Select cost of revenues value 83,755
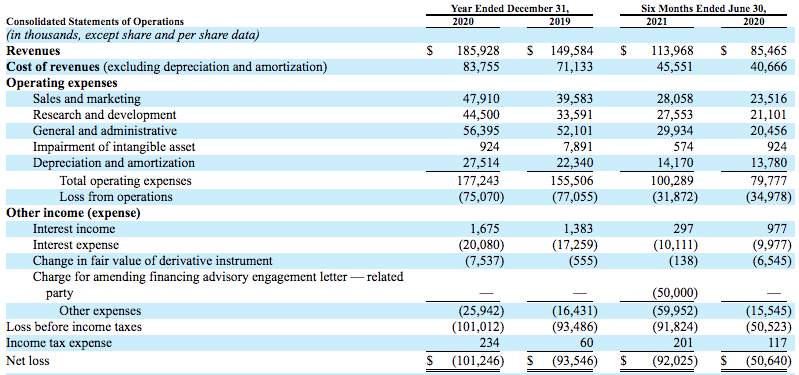 [x=481, y=67]
